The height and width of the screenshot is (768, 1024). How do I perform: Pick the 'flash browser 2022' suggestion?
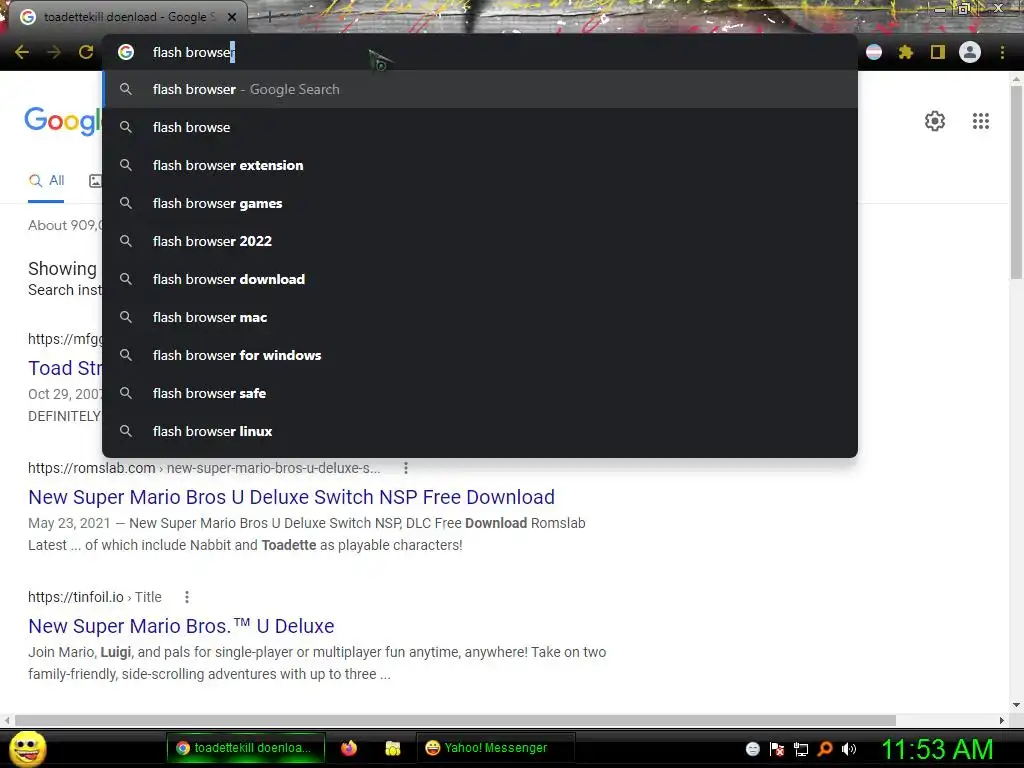point(480,241)
